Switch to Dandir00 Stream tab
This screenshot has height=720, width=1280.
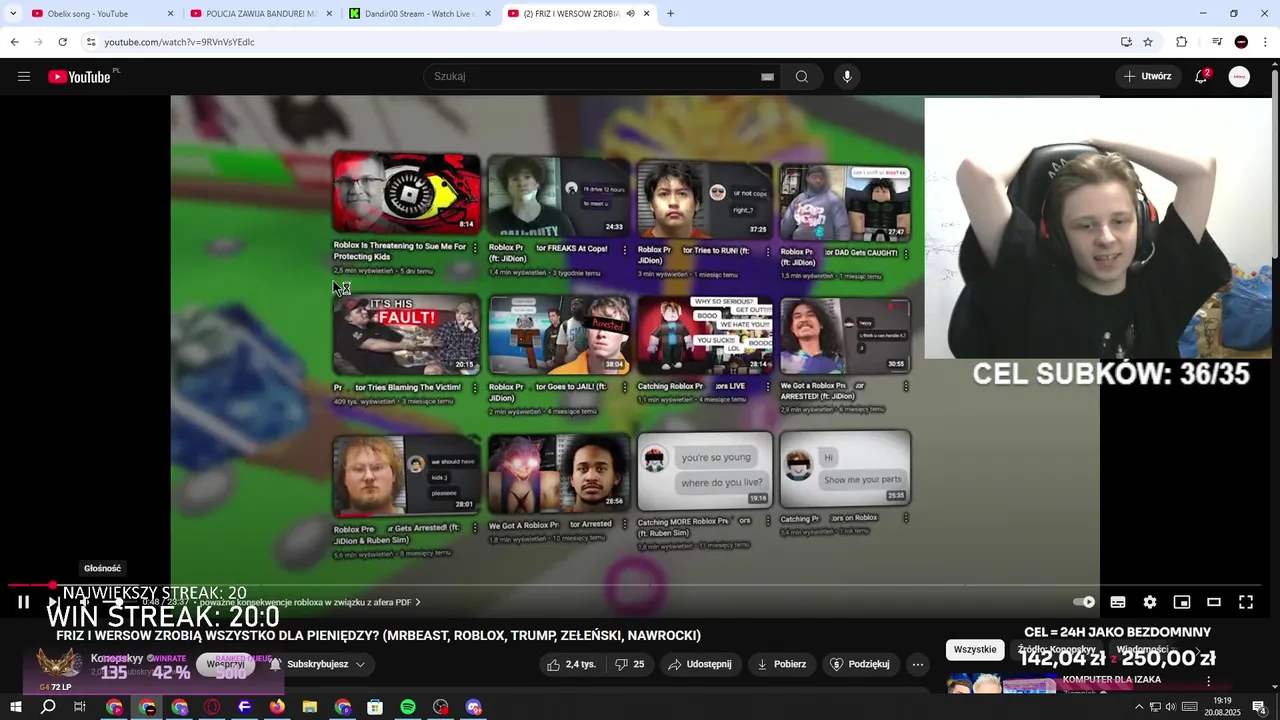(420, 14)
